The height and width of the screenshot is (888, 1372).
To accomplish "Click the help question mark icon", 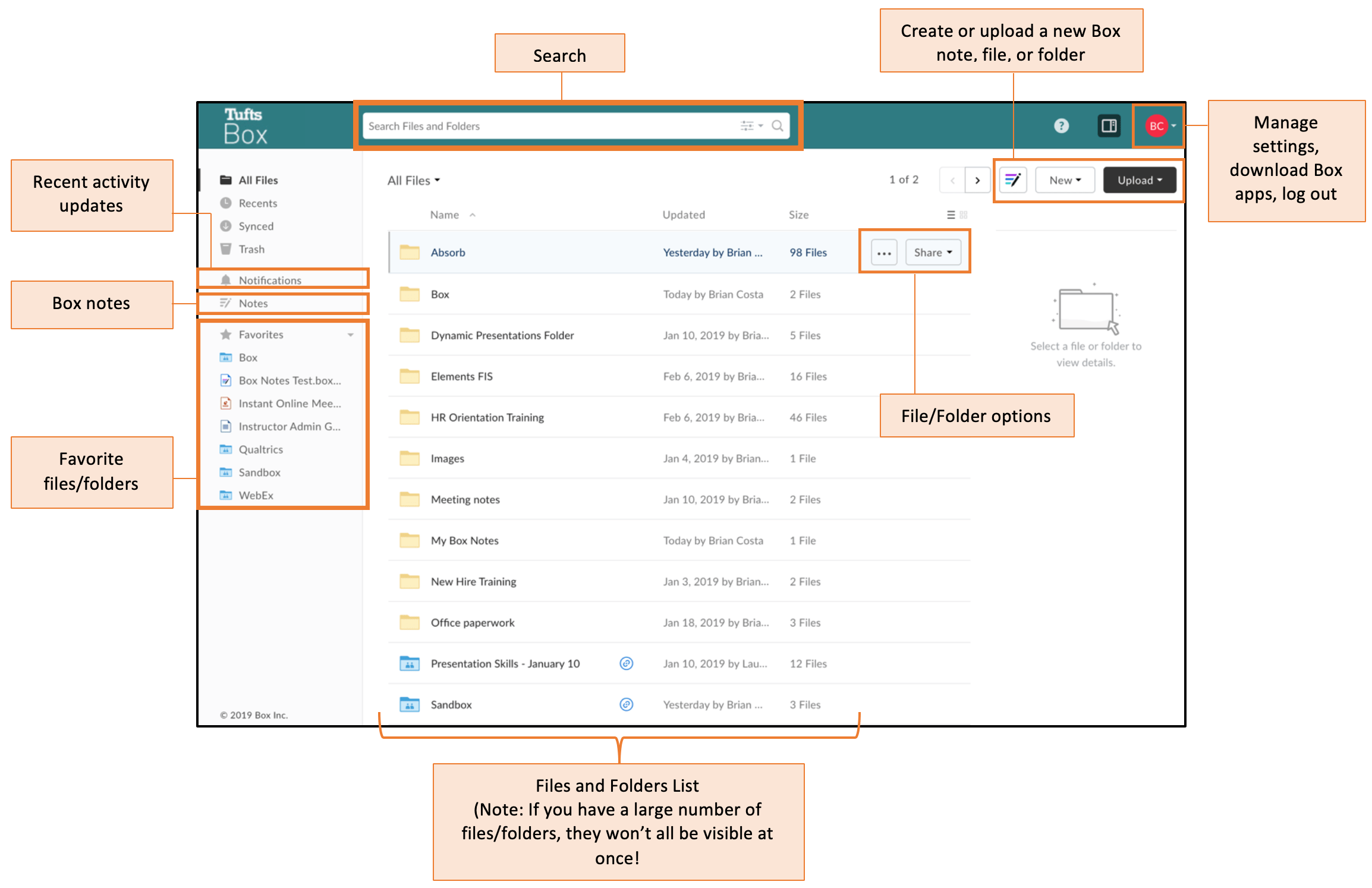I will coord(1061,126).
